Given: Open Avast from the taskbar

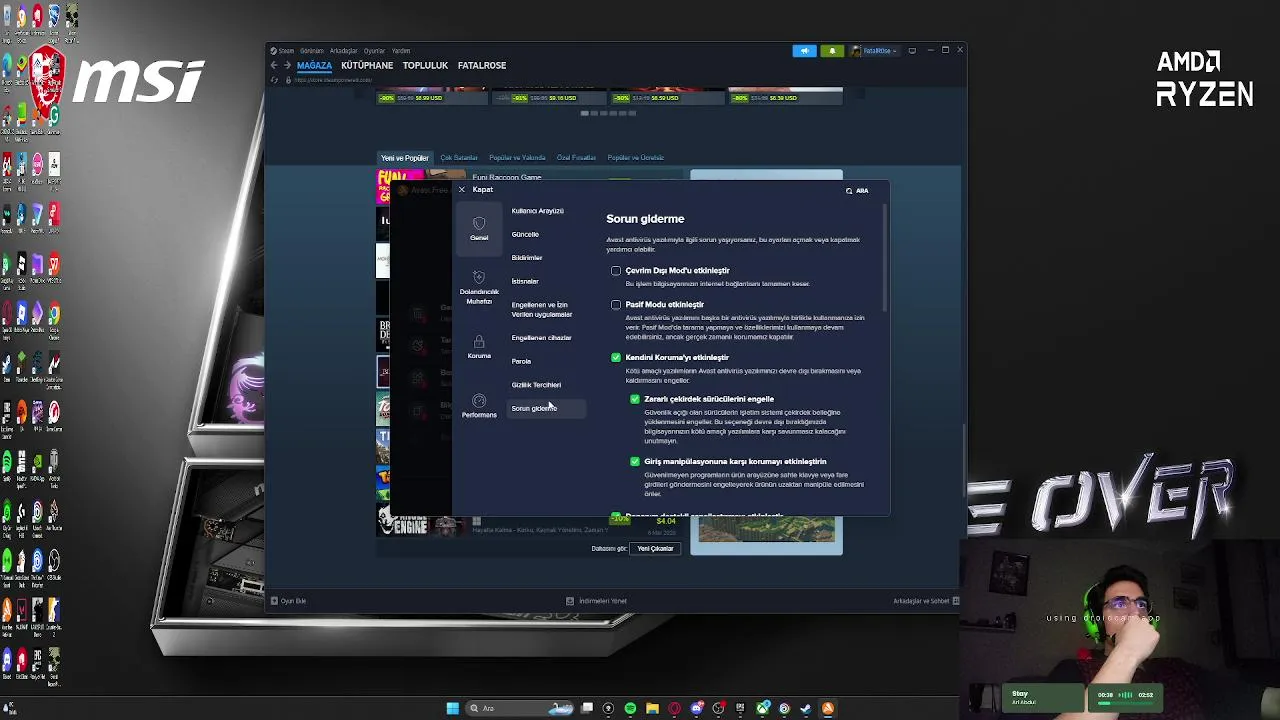Looking at the screenshot, I should (828, 708).
